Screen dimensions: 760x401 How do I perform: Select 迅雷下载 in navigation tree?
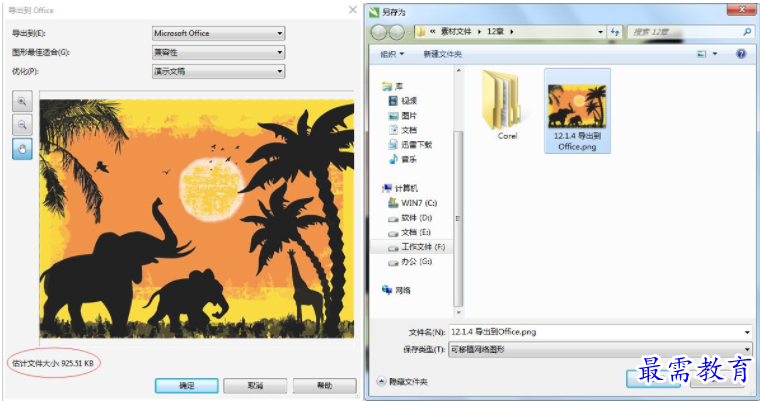(x=410, y=144)
